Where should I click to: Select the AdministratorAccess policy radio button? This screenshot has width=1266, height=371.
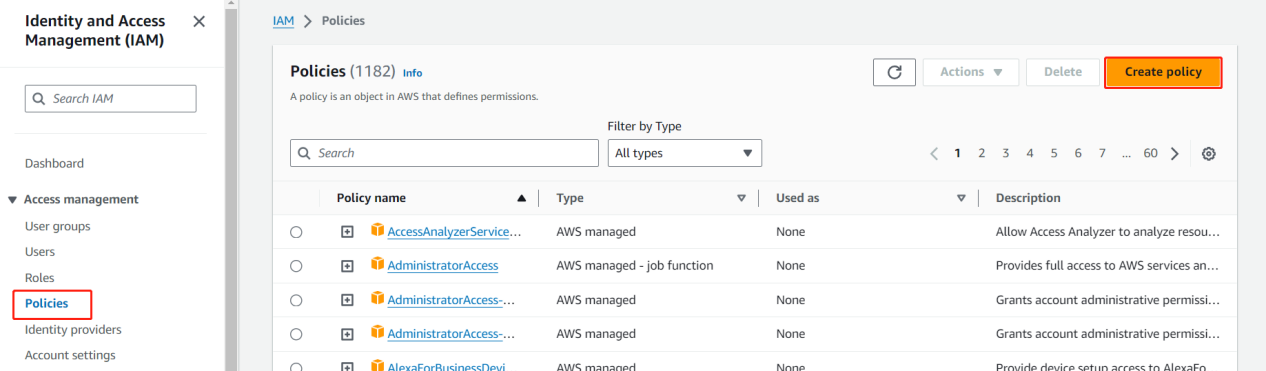(x=296, y=266)
